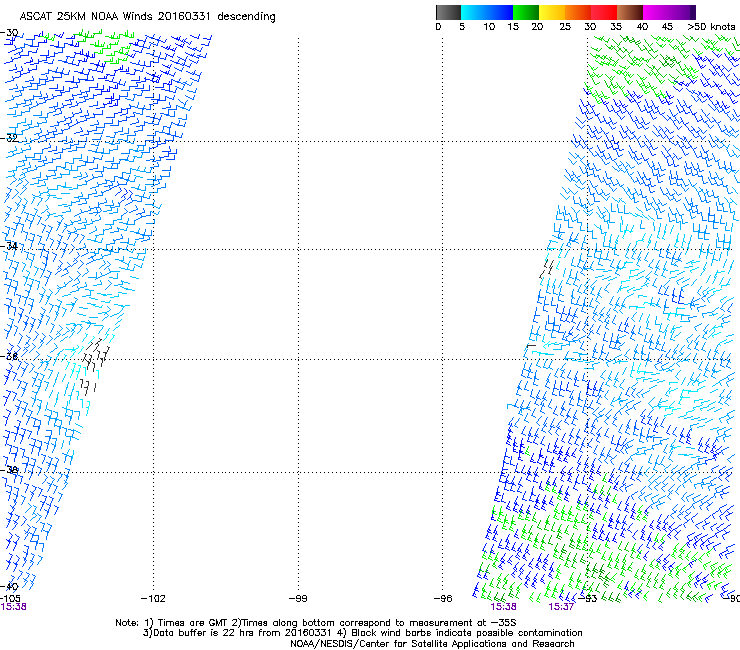Screen dimensions: 740x650
Task: Click the '0' legend scale label
Action: tap(438, 27)
